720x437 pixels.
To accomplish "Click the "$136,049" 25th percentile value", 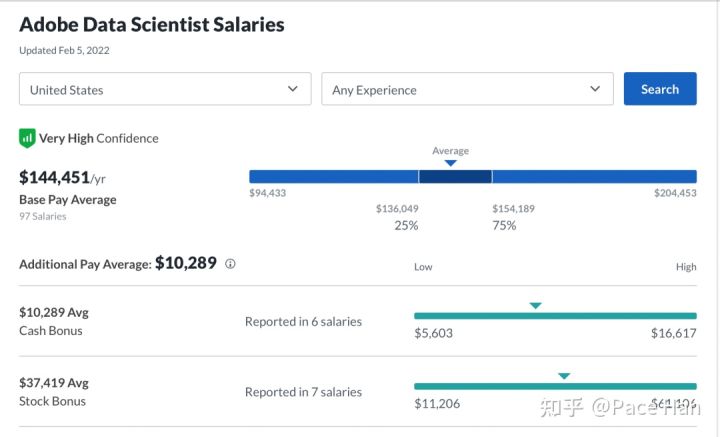I will (397, 209).
